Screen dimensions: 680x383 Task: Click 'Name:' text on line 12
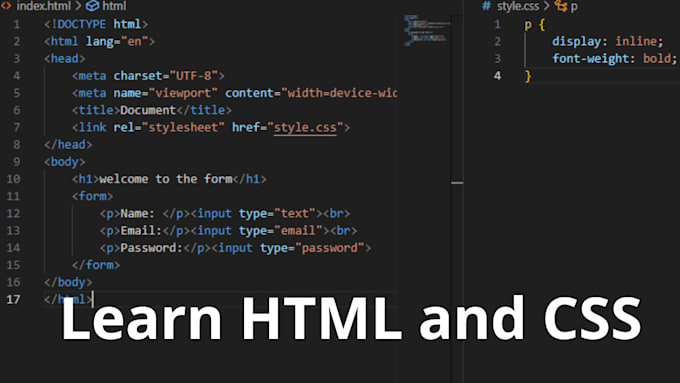pyautogui.click(x=137, y=213)
